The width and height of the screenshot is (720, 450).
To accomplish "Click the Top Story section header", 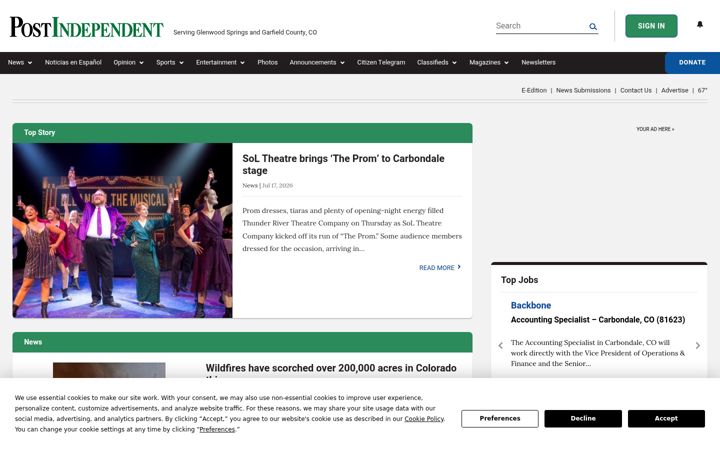I will [x=242, y=133].
